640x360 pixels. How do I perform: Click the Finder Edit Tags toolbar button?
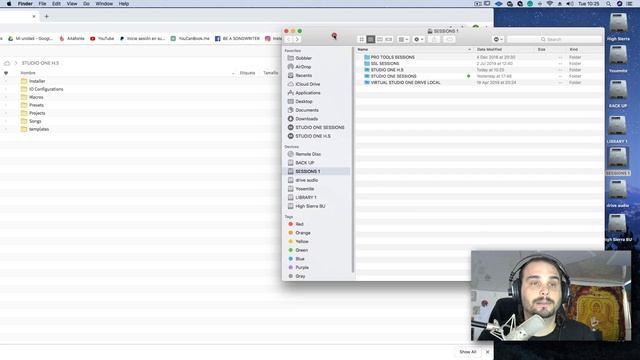pos(449,39)
